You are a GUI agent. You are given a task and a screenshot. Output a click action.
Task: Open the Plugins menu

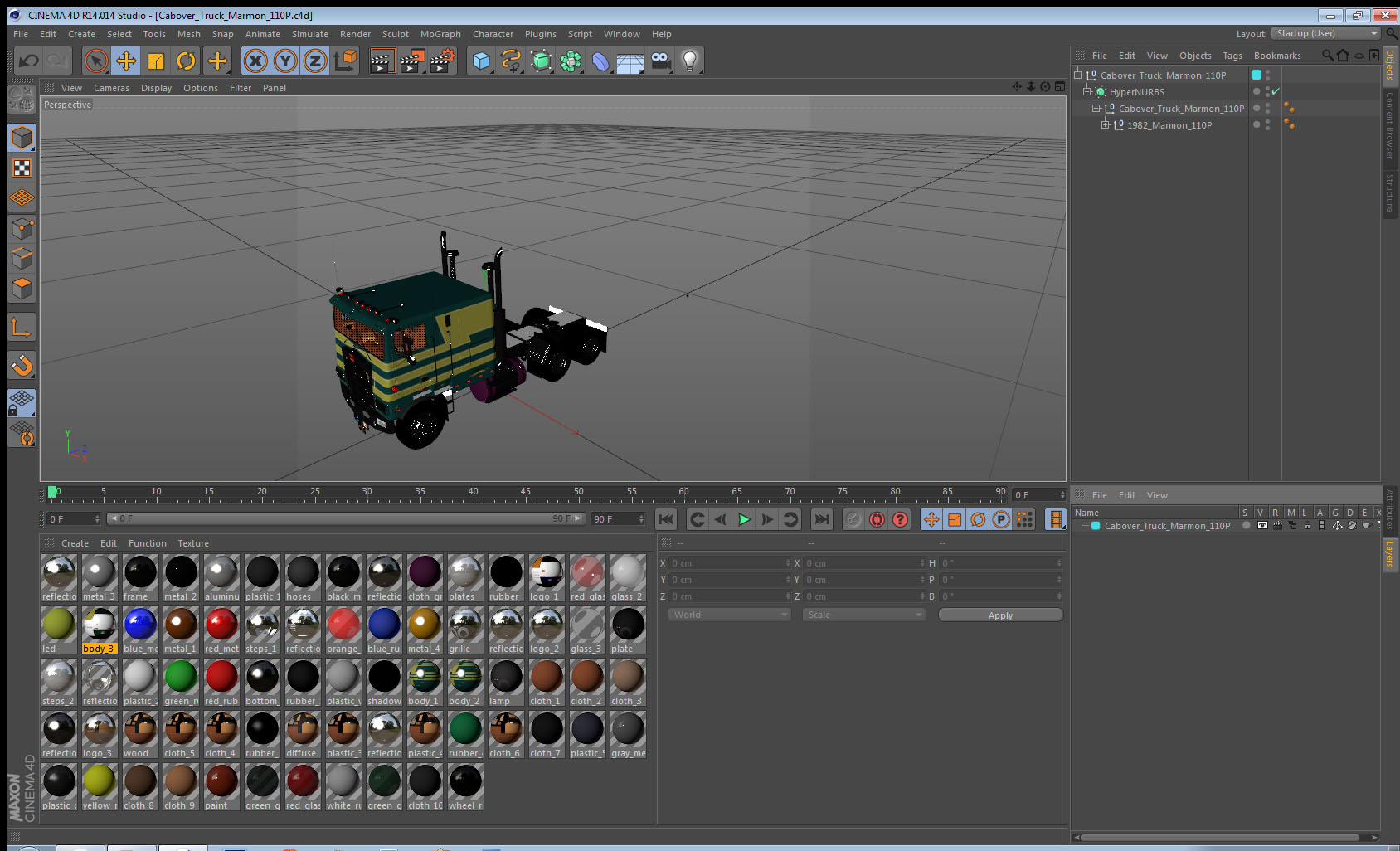[x=541, y=34]
